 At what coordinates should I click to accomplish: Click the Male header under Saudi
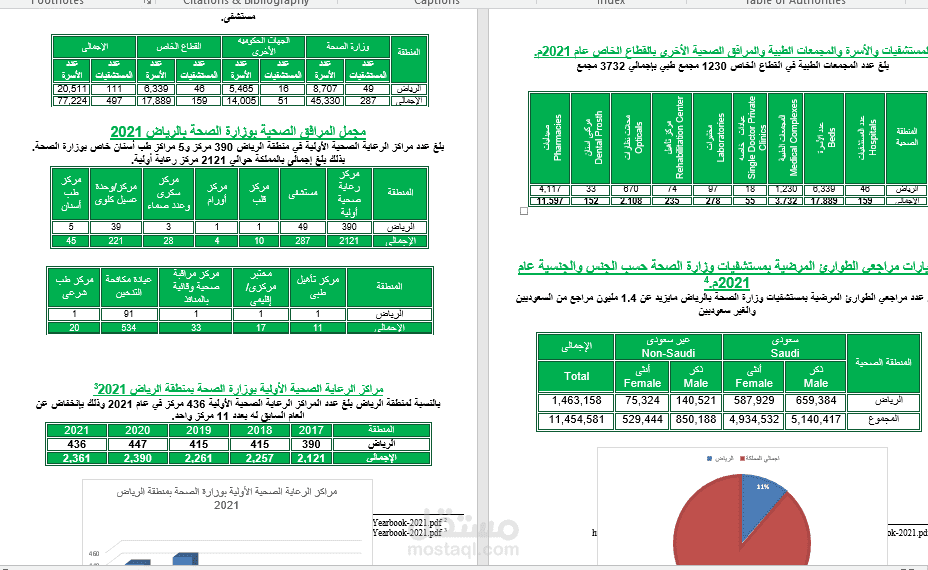pyautogui.click(x=816, y=376)
